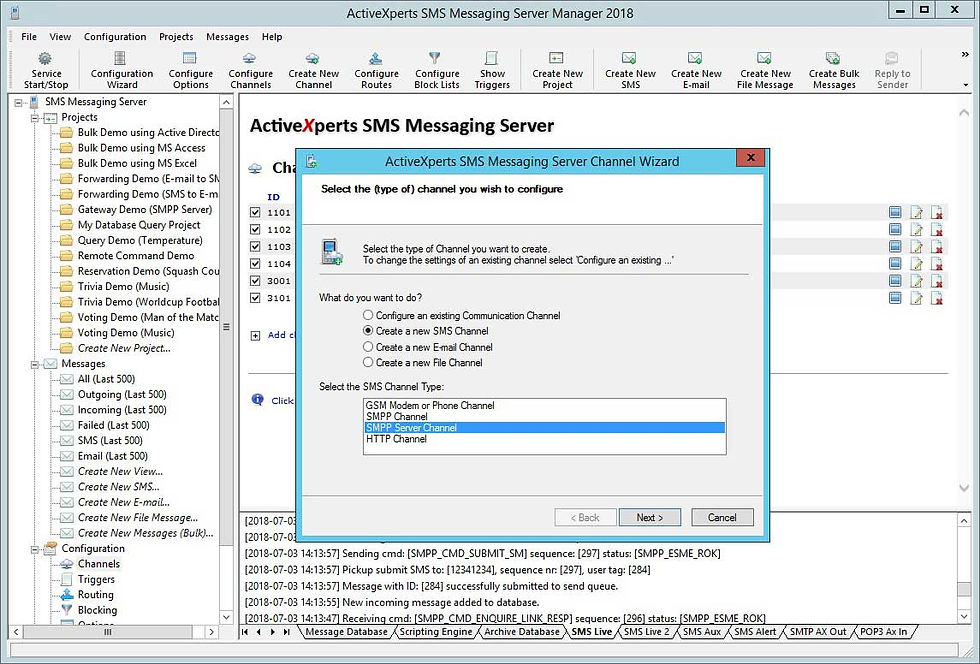This screenshot has width=980, height=664.
Task: Click view icon for channel 3101
Action: (x=895, y=298)
